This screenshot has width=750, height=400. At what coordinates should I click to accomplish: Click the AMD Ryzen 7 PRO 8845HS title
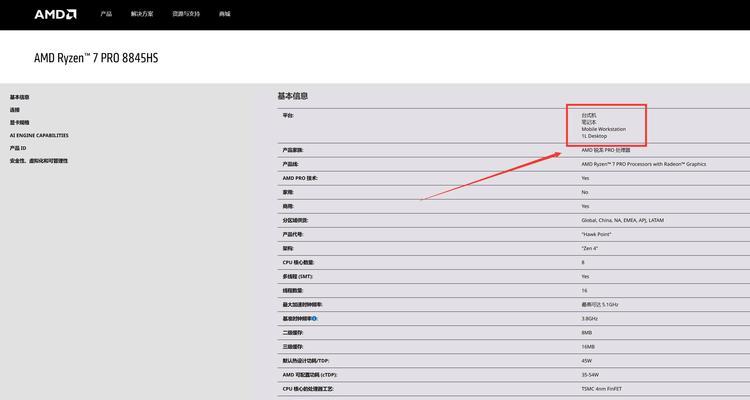coord(96,58)
